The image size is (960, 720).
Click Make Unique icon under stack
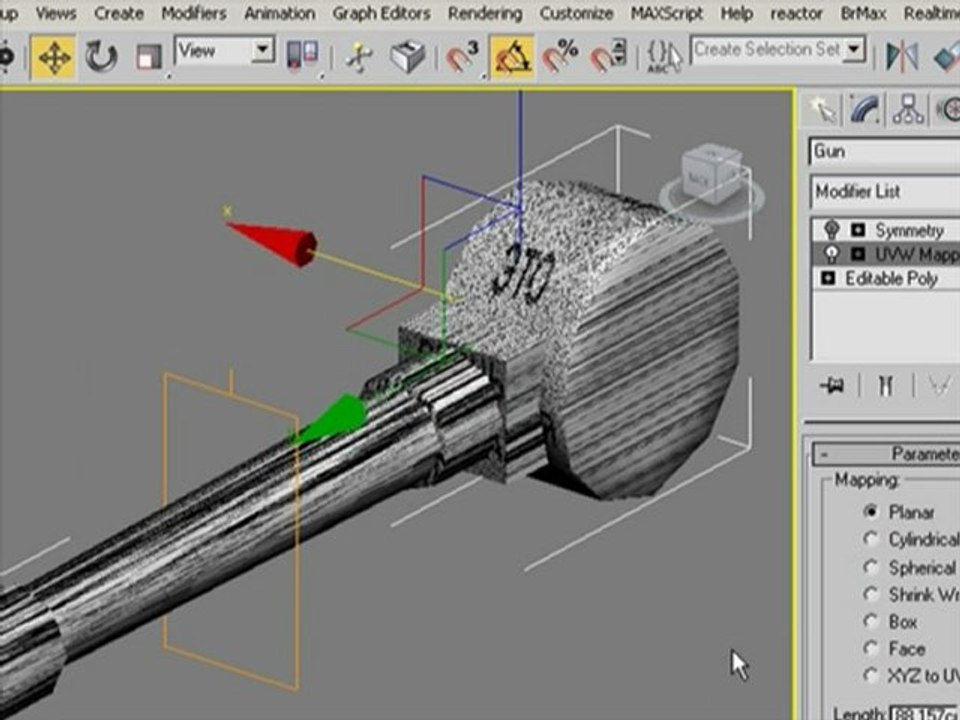(939, 386)
